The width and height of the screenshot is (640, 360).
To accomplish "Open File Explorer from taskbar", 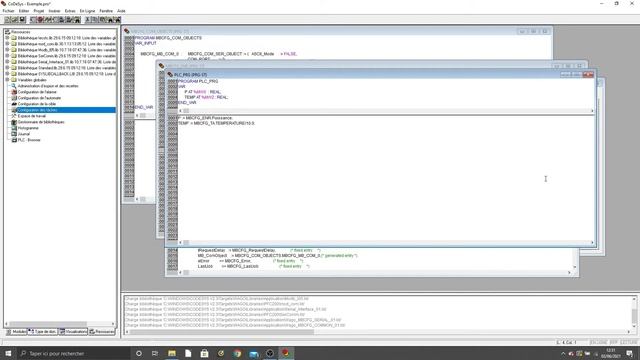I will pyautogui.click(x=172, y=353).
